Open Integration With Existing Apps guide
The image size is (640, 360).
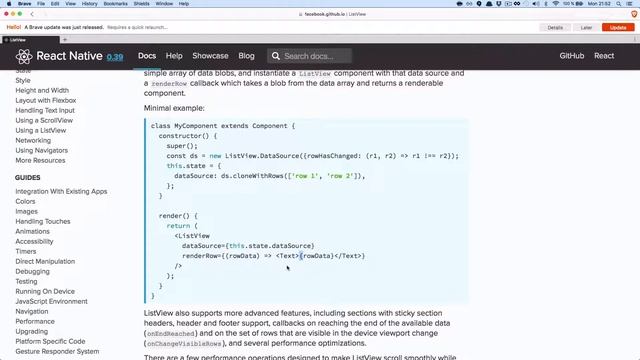pos(61,191)
